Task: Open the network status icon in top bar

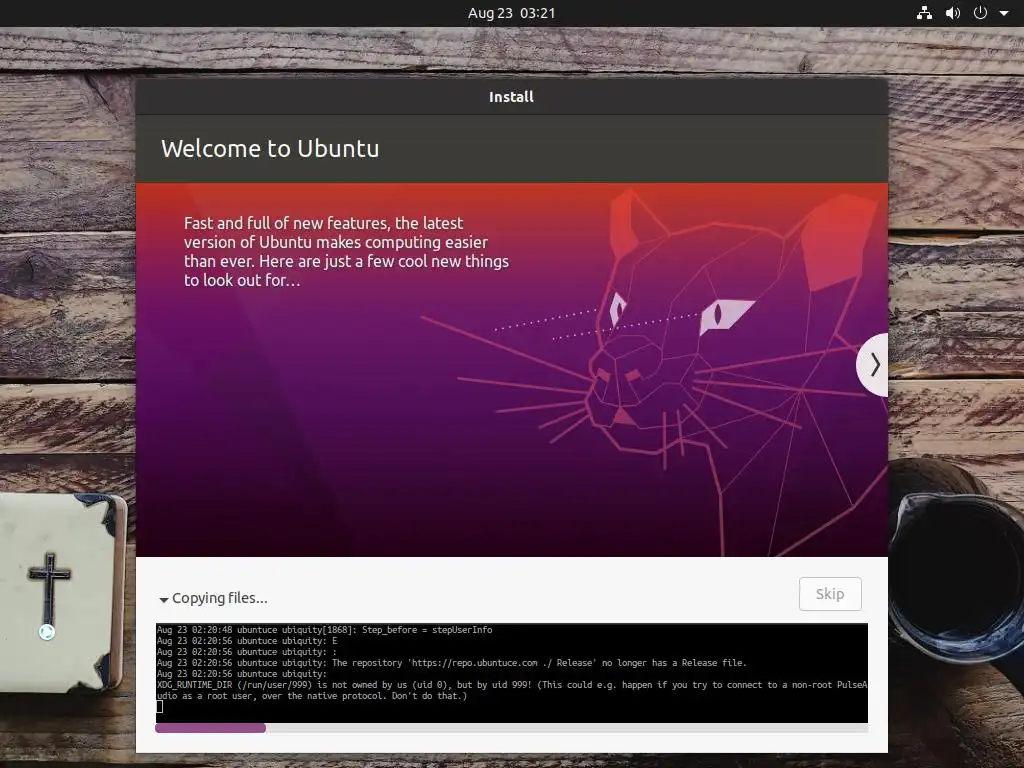Action: tap(924, 13)
